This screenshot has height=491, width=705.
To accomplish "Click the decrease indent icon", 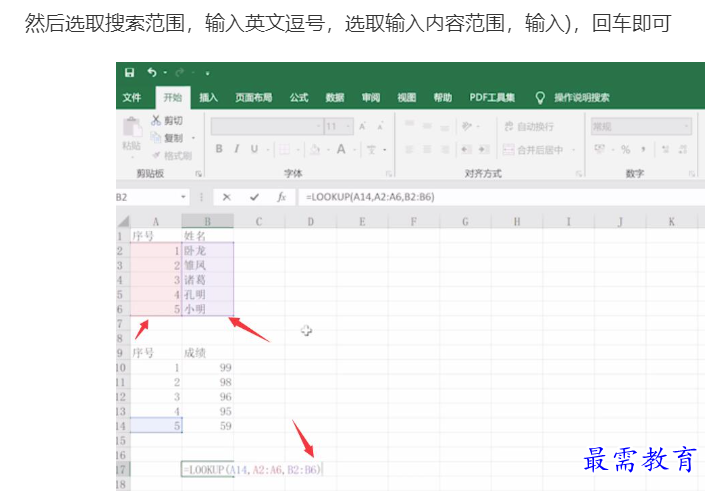I will 467,149.
